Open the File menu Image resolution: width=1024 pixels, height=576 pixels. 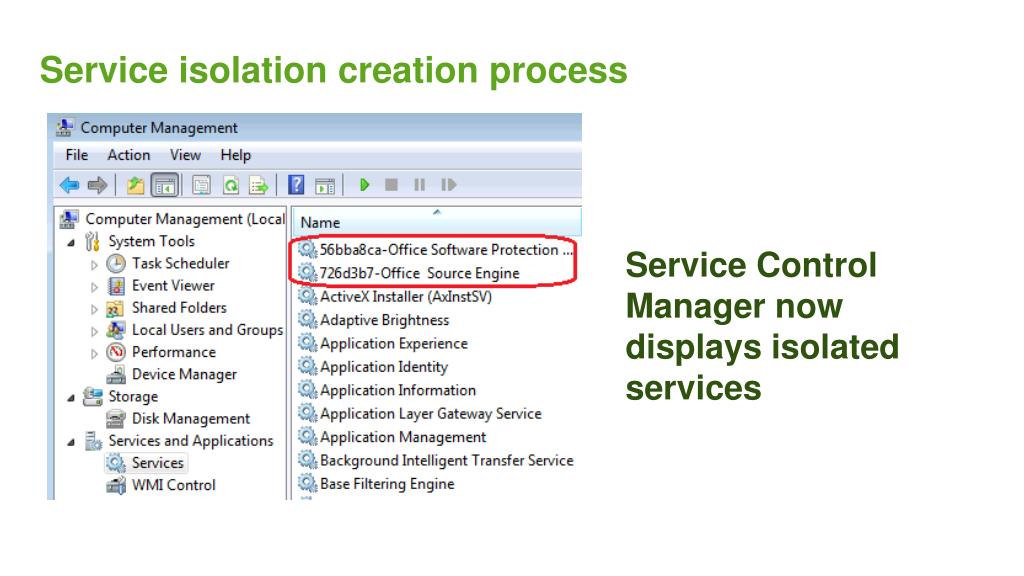pyautogui.click(x=76, y=155)
